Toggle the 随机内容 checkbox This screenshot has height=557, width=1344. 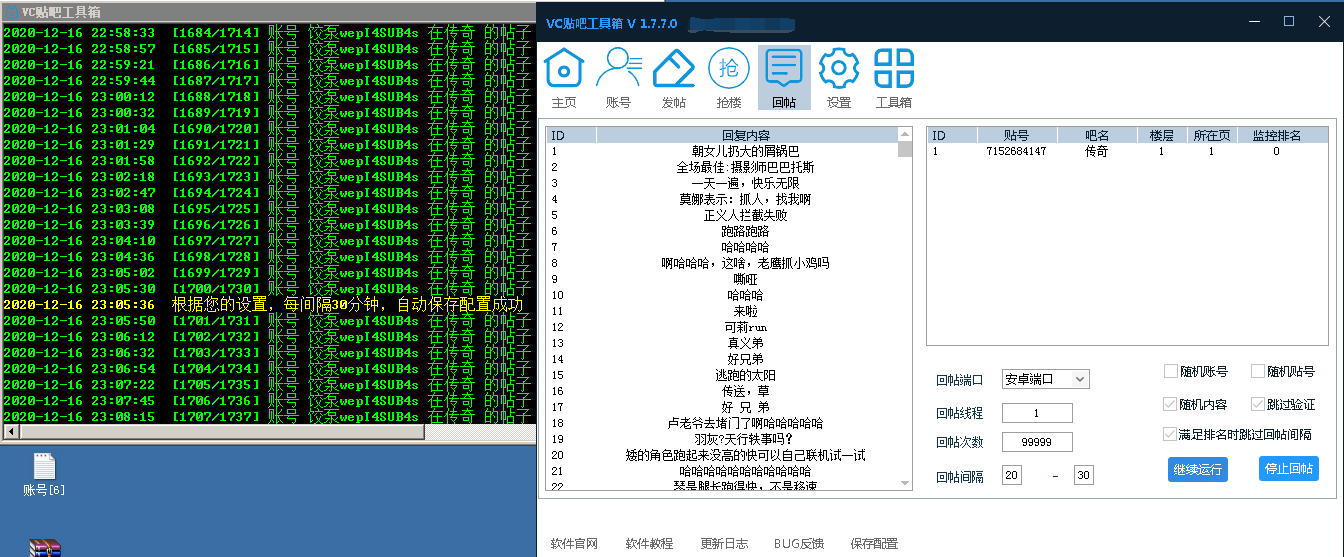click(x=1171, y=405)
